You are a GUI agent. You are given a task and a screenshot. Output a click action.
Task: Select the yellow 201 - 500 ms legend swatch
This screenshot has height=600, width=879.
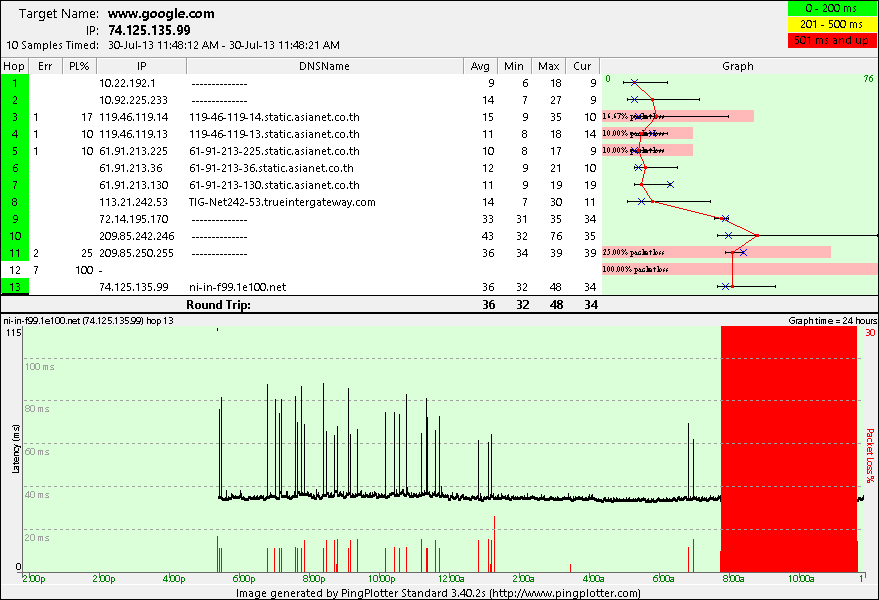[832, 24]
